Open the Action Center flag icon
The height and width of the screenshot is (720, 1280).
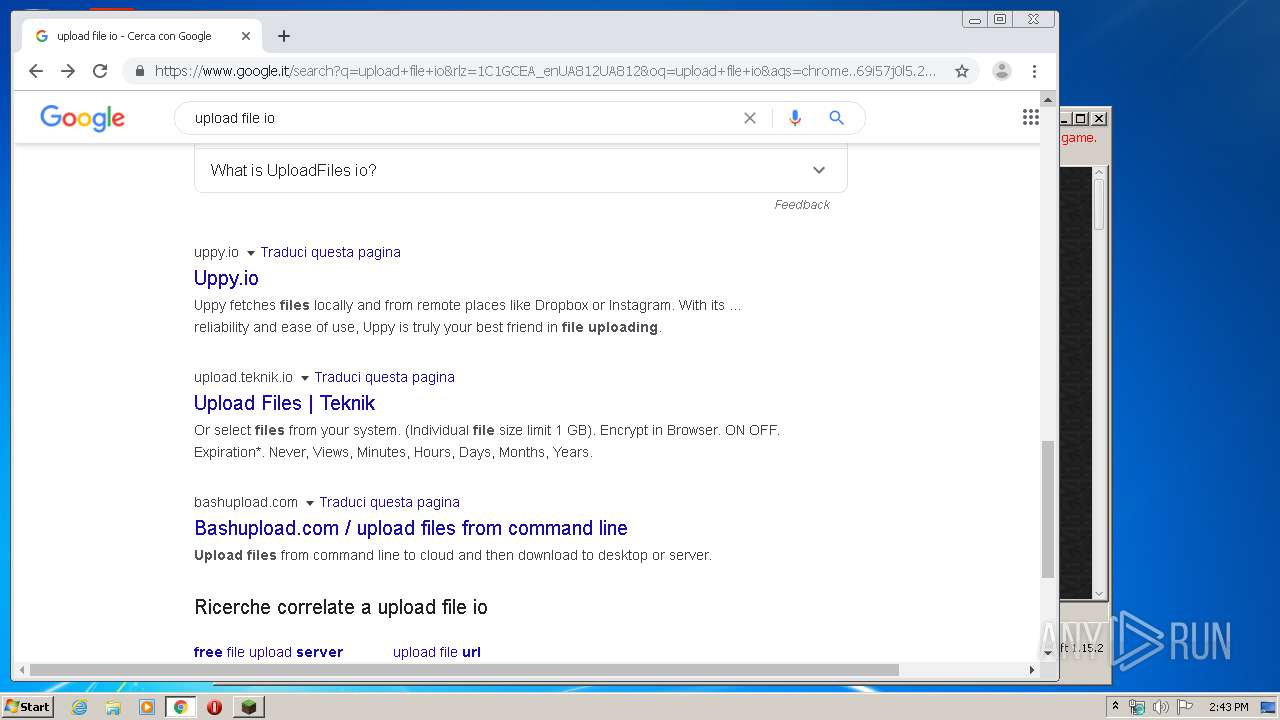1185,707
